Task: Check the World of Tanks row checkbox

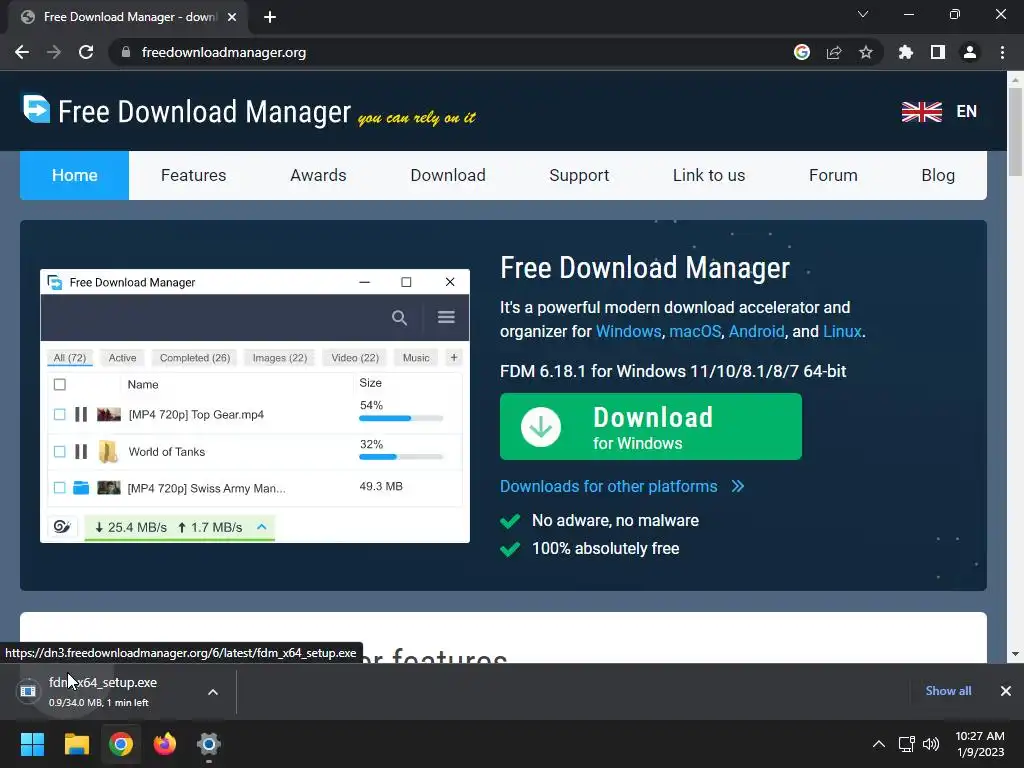Action: 59,451
